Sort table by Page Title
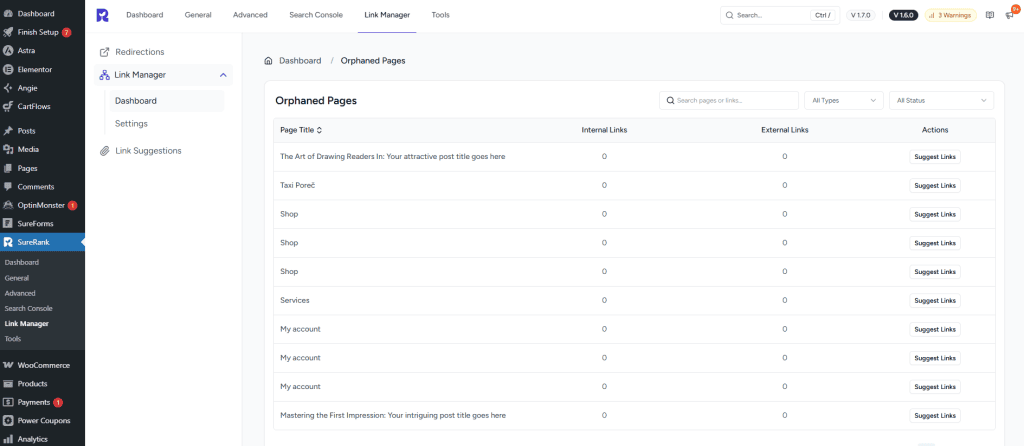This screenshot has width=1024, height=446. [x=301, y=130]
